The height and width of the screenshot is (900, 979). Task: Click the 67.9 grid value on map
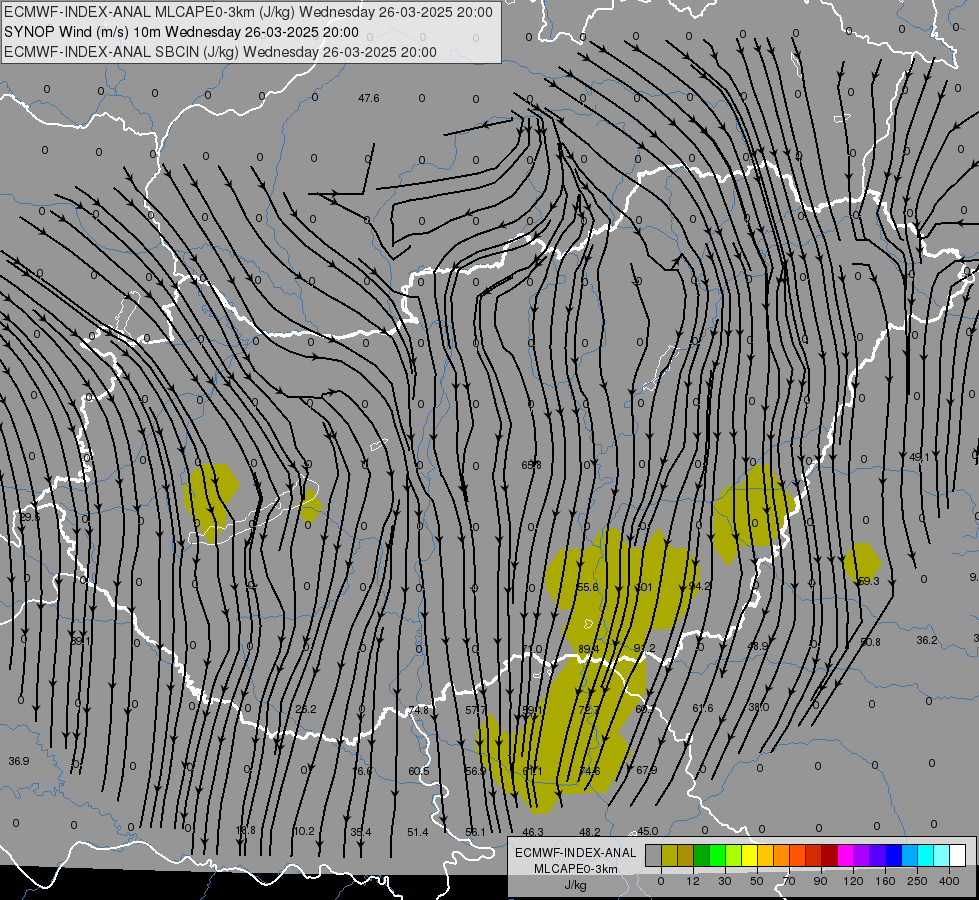[x=646, y=770]
